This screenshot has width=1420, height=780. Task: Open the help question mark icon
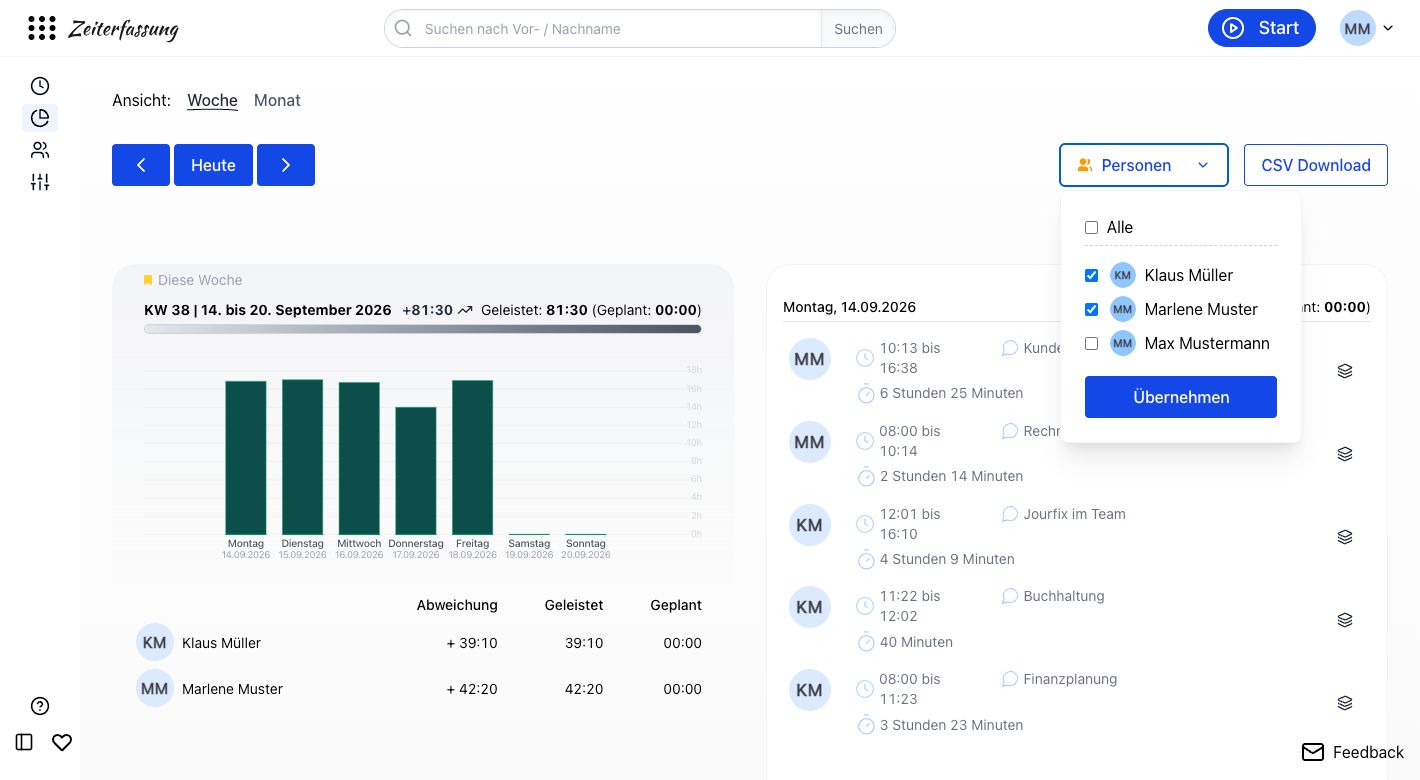tap(40, 706)
